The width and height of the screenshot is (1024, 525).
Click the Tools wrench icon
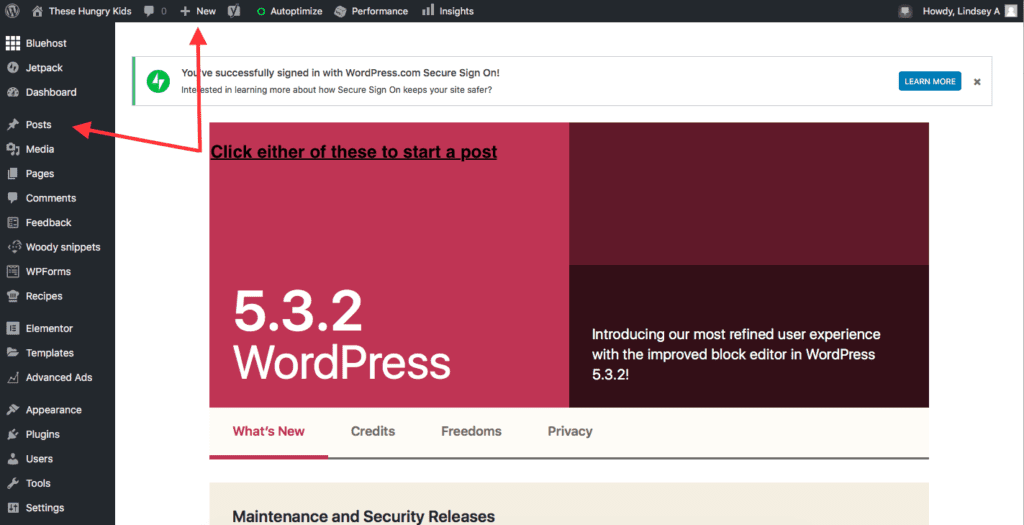coord(12,484)
